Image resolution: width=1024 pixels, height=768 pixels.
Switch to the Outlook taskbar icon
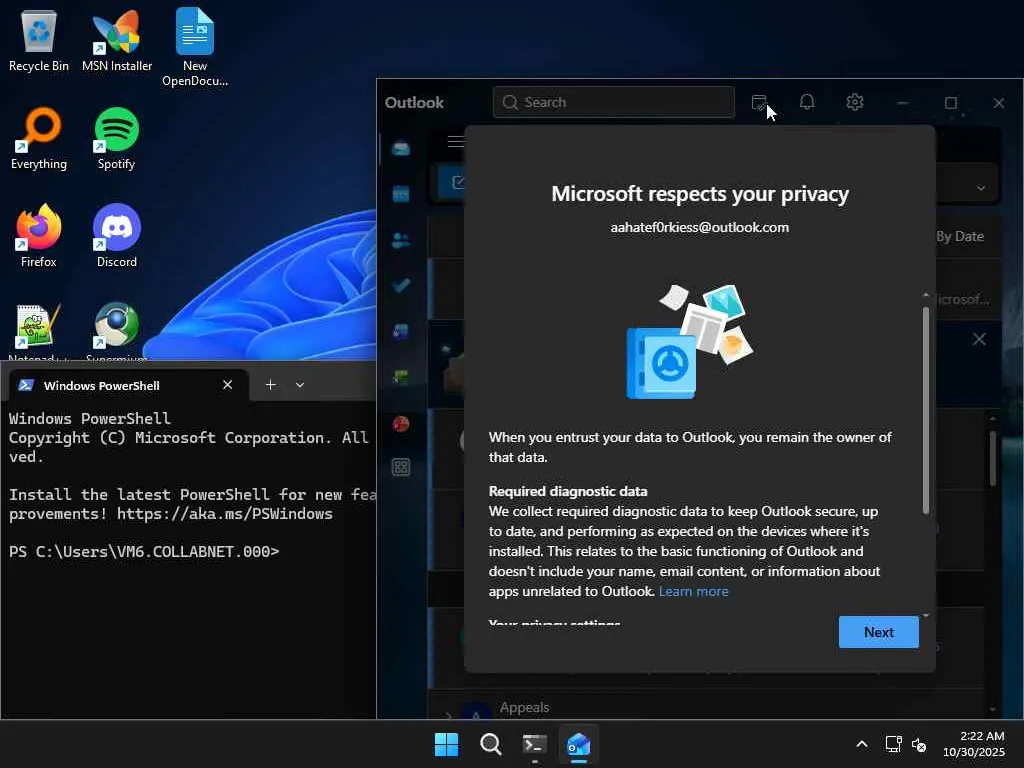(x=579, y=744)
